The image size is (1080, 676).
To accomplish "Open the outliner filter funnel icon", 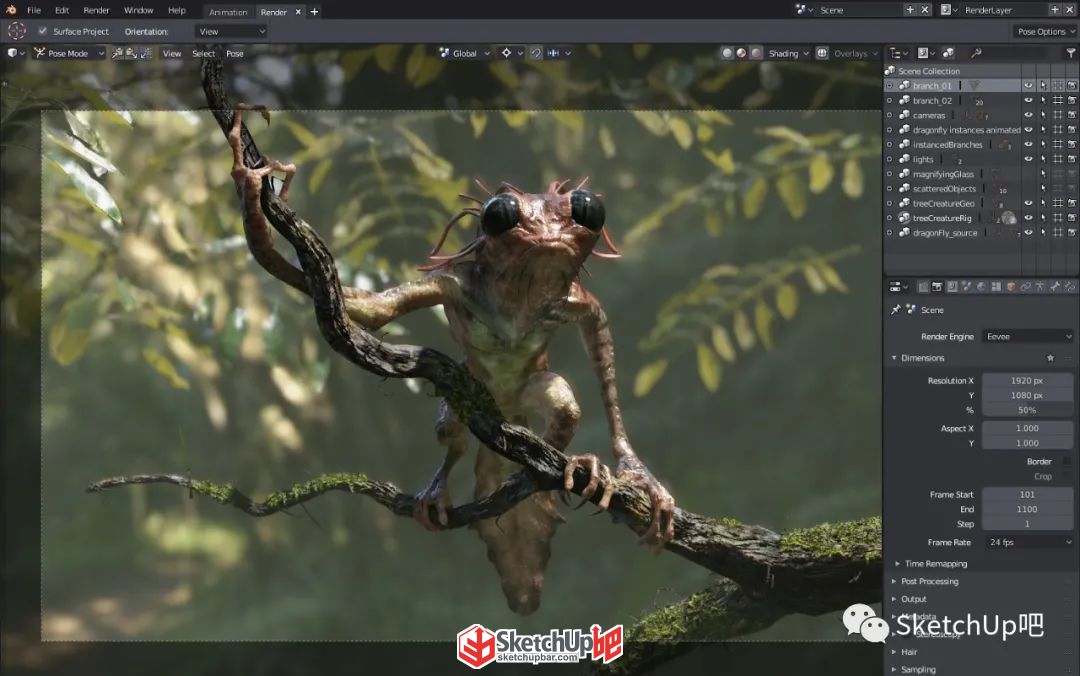I will (1070, 53).
